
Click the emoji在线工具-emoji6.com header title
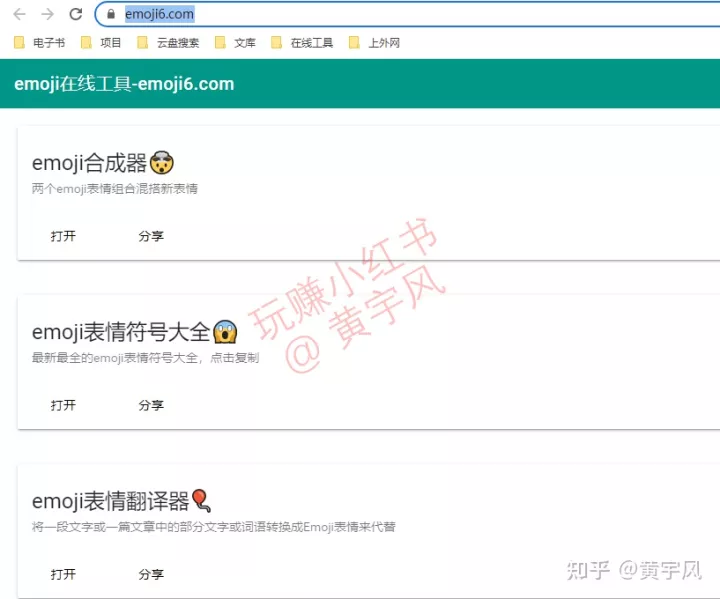pyautogui.click(x=124, y=84)
